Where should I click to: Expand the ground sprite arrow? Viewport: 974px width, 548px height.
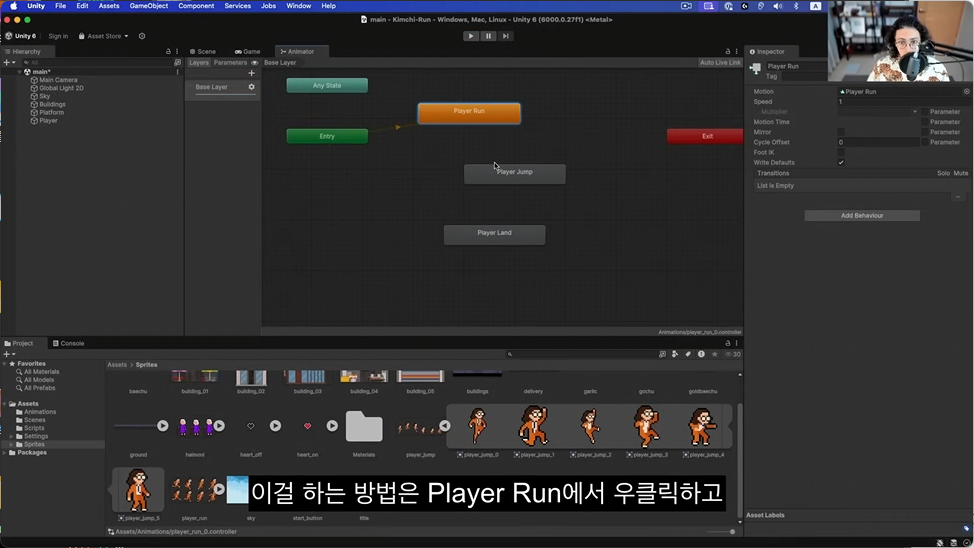pyautogui.click(x=163, y=426)
